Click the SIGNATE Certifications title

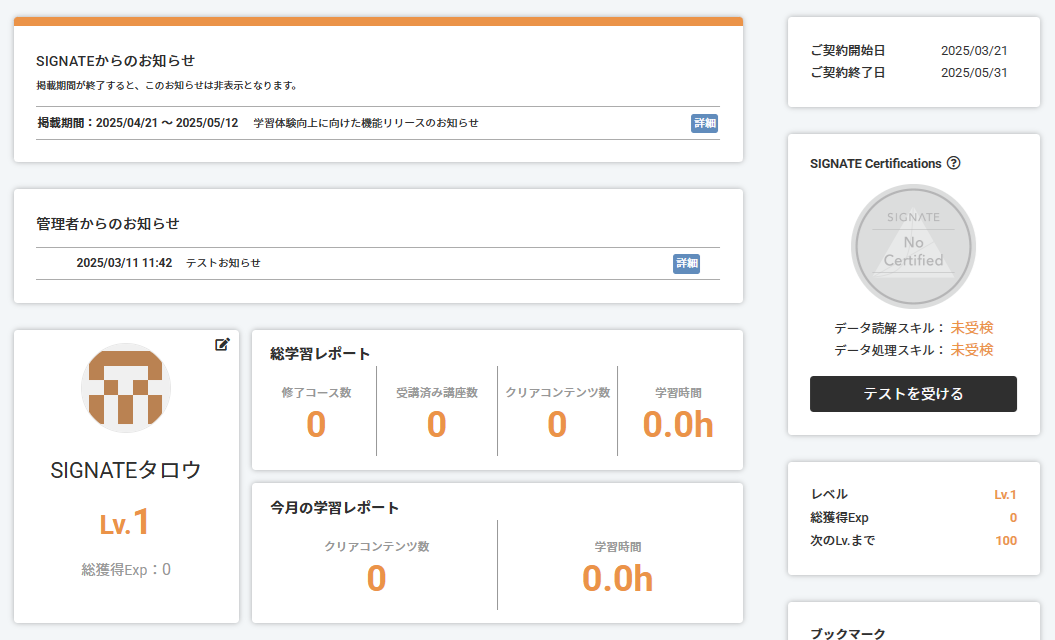875,164
